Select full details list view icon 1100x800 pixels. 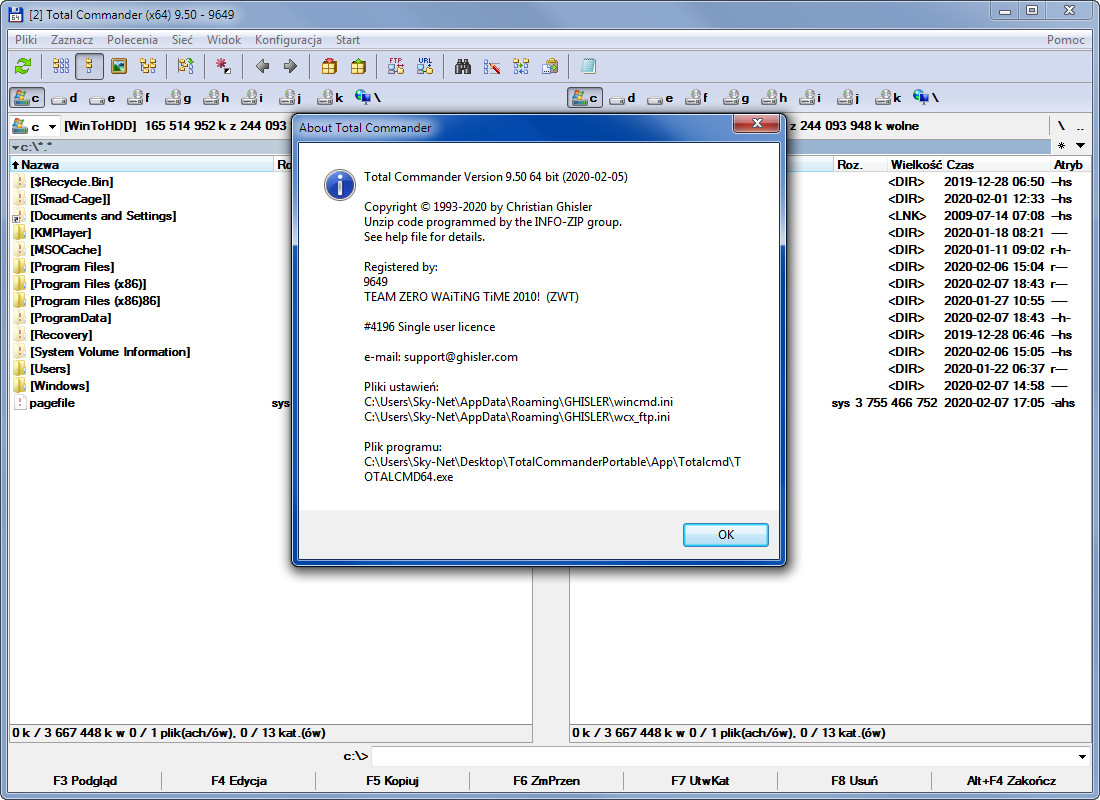(x=90, y=67)
